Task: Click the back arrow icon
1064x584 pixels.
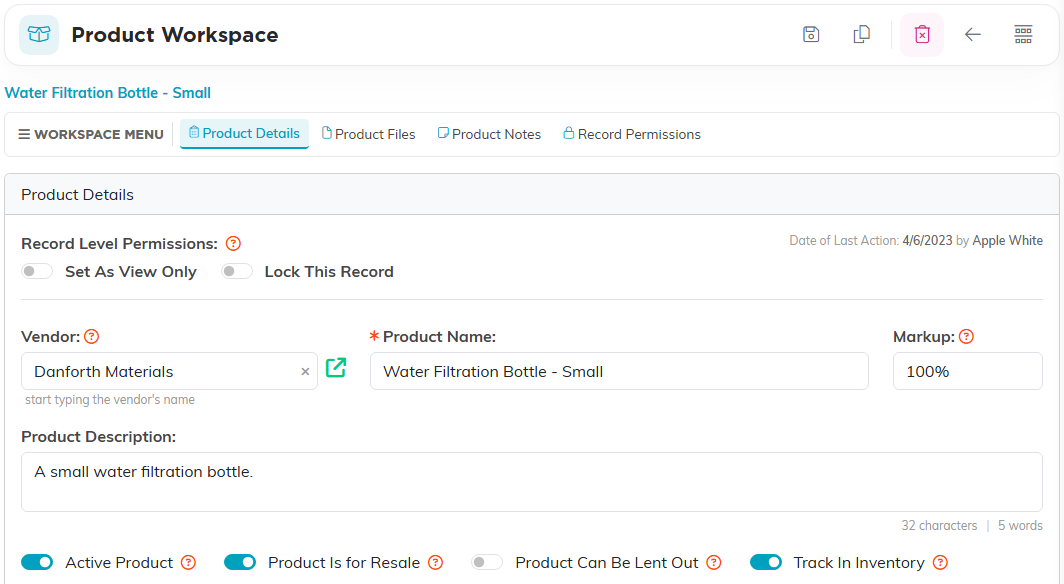Action: 972,35
